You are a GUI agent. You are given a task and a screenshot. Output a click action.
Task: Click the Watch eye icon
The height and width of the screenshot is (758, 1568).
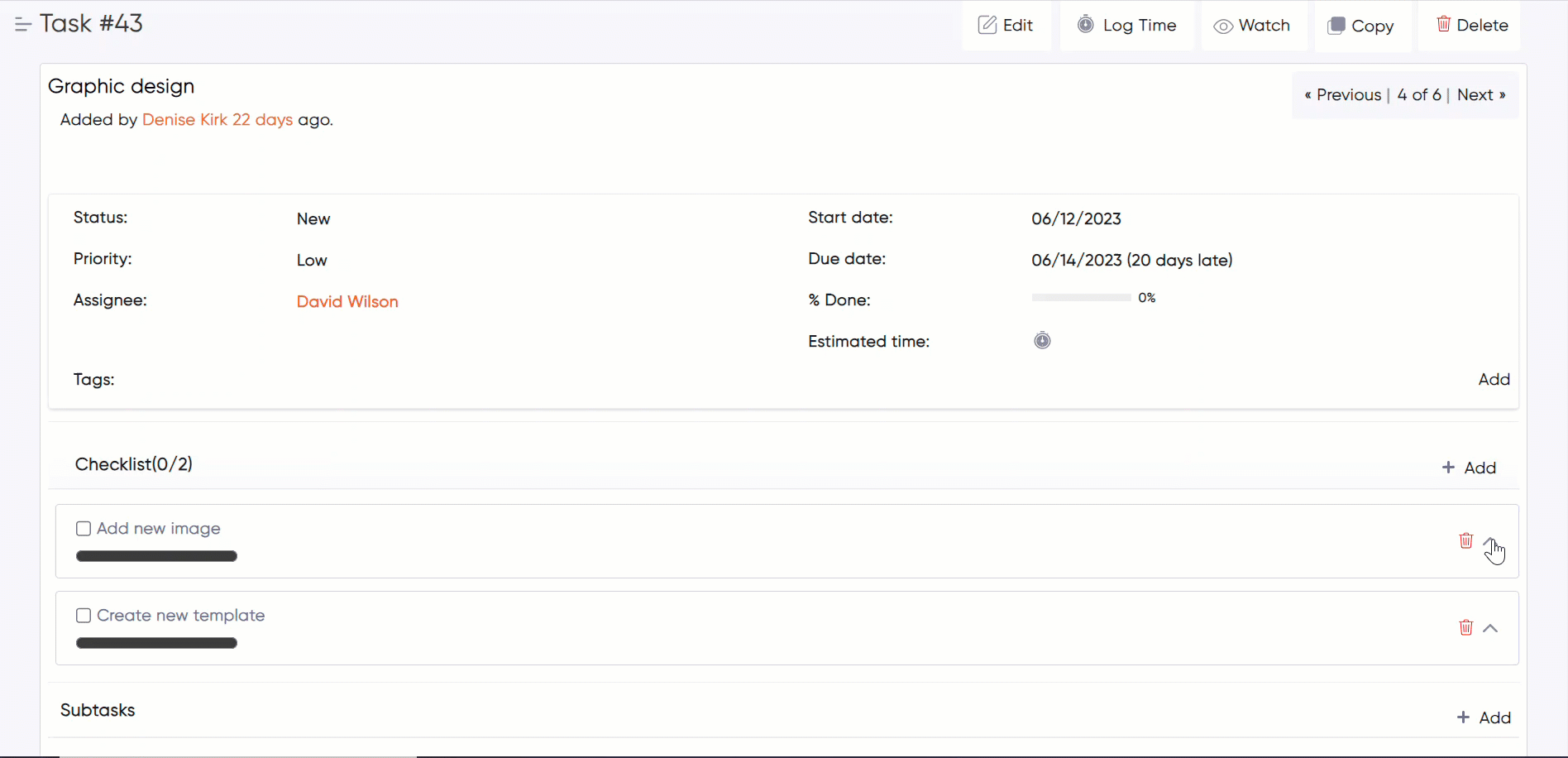coord(1222,26)
